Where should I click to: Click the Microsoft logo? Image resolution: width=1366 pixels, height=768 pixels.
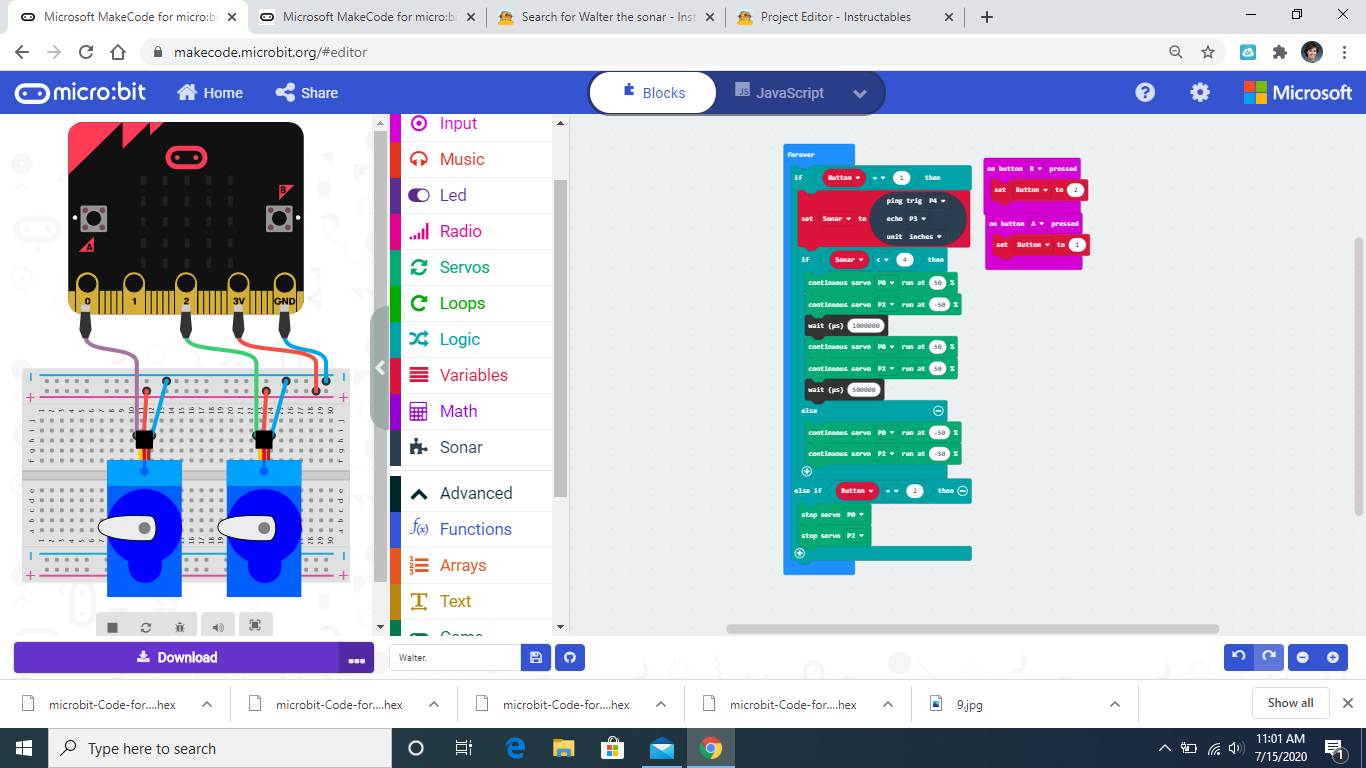coord(1297,92)
